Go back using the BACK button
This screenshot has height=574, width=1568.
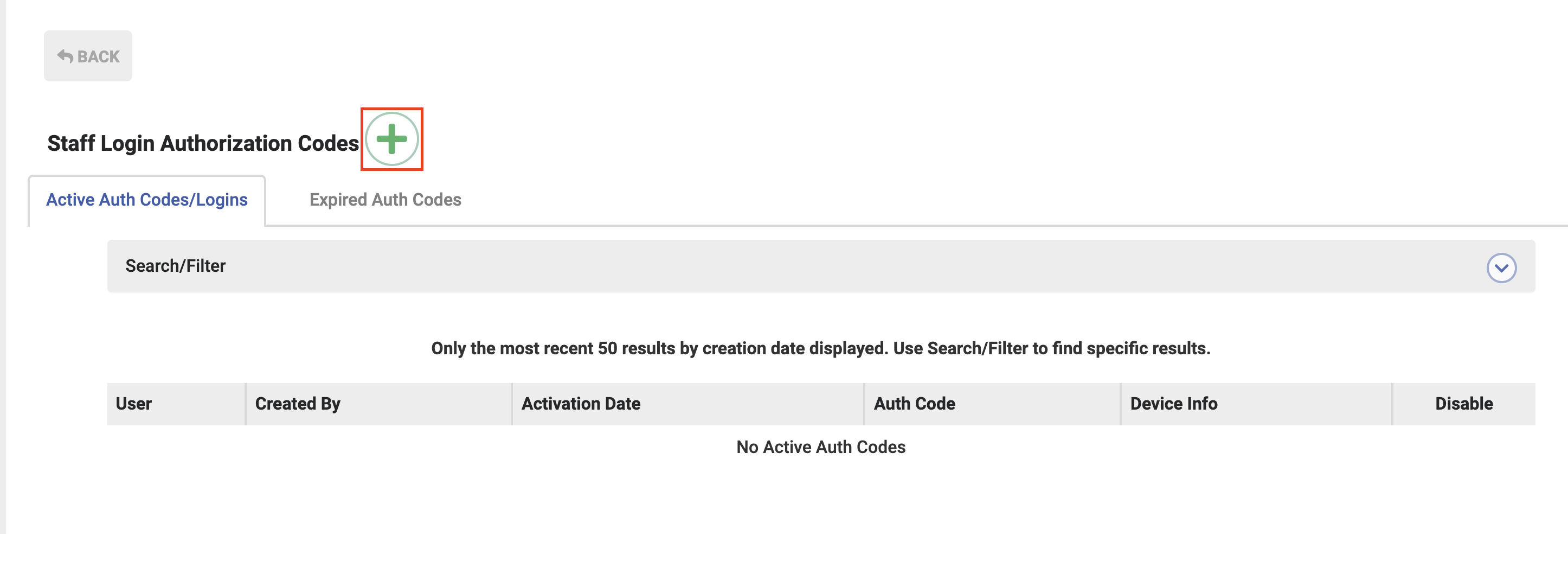(88, 56)
